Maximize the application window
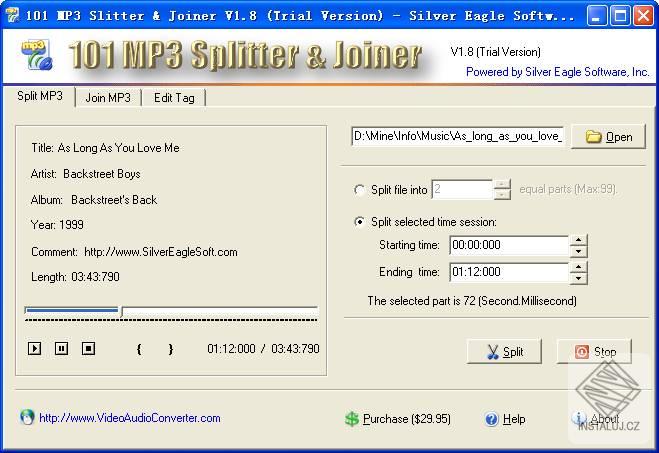This screenshot has width=659, height=453. click(620, 16)
